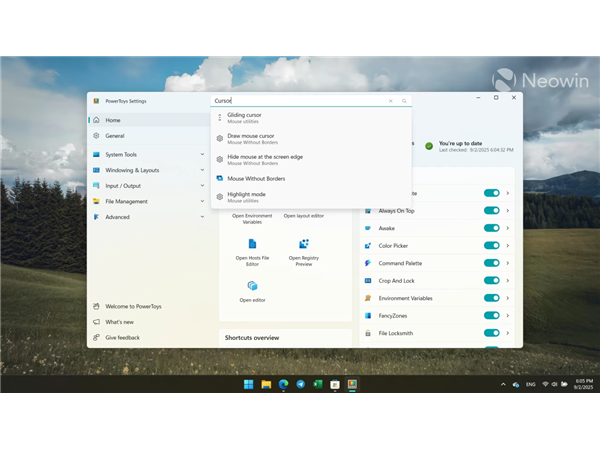
Task: Toggle the Command Palette switch
Action: coord(492,263)
